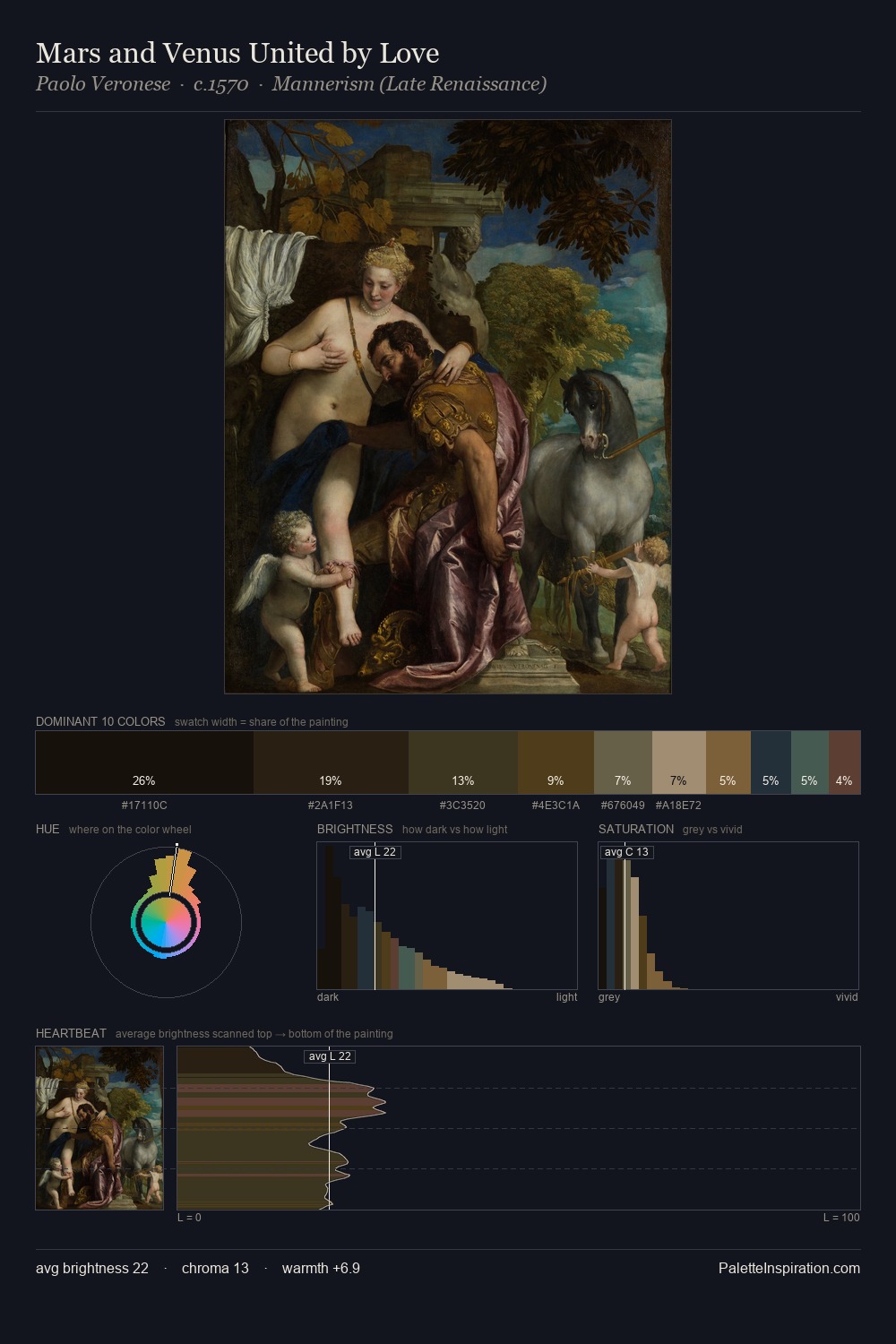The width and height of the screenshot is (896, 1344).
Task: Pick the 7% beige swatch #A18E72
Action: click(x=679, y=762)
